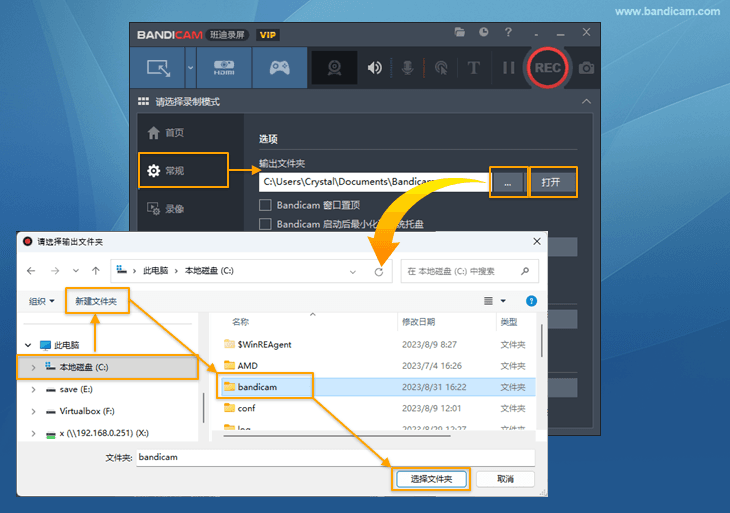Open the scheduled recording clock icon

(484, 32)
